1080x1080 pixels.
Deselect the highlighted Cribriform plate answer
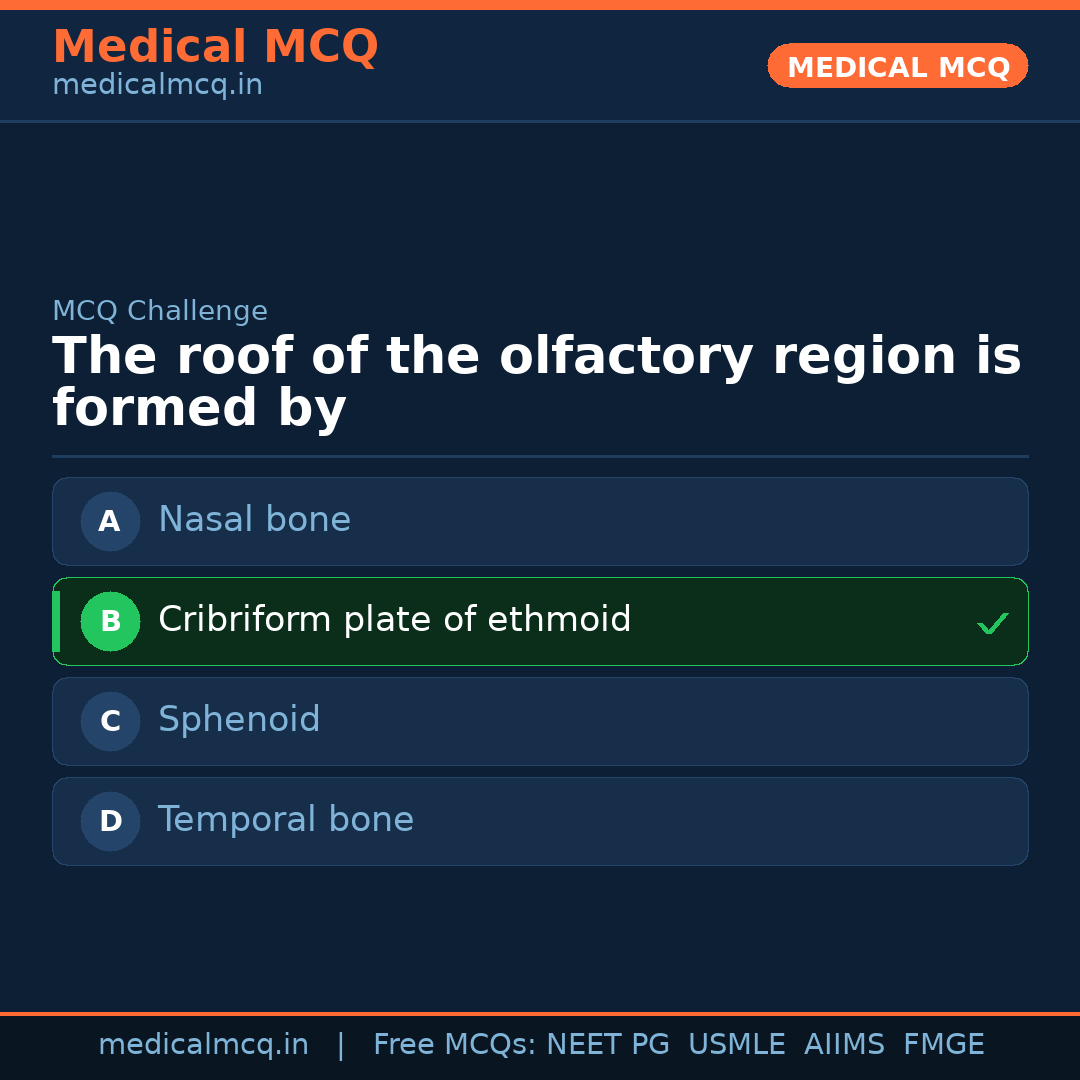tap(540, 621)
